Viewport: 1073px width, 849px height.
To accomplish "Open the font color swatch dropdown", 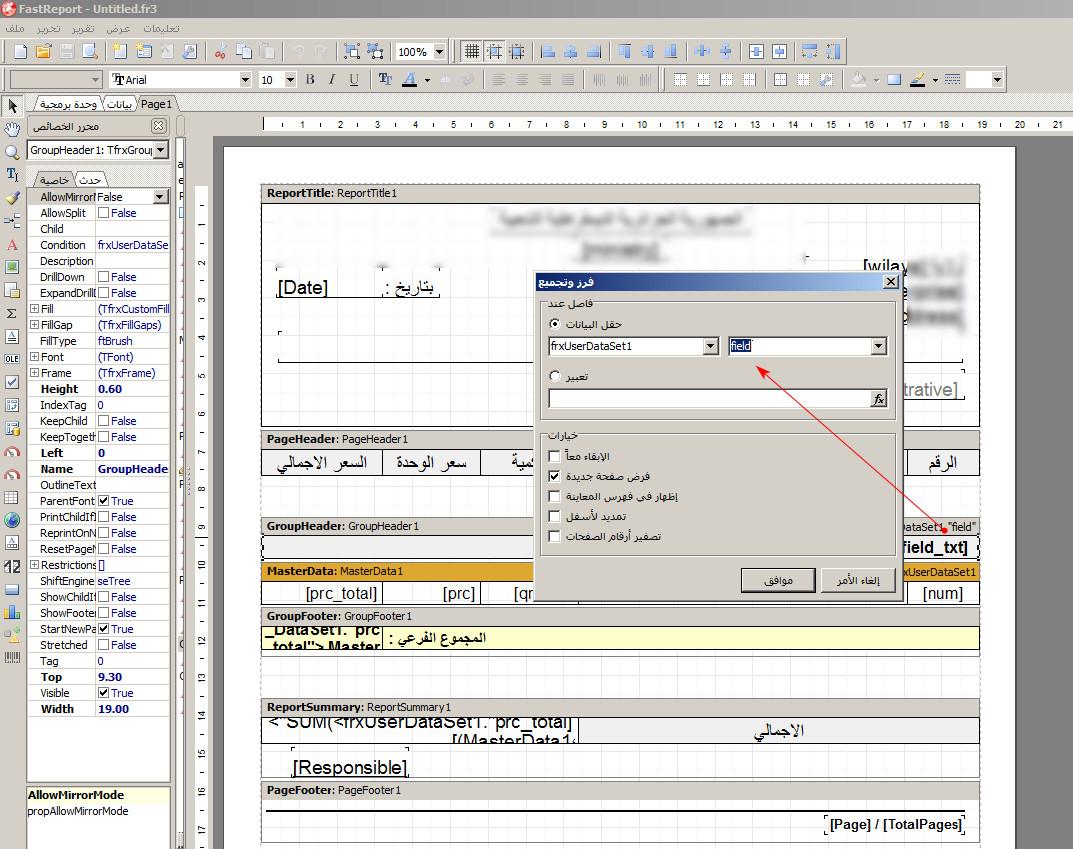I will click(x=427, y=79).
